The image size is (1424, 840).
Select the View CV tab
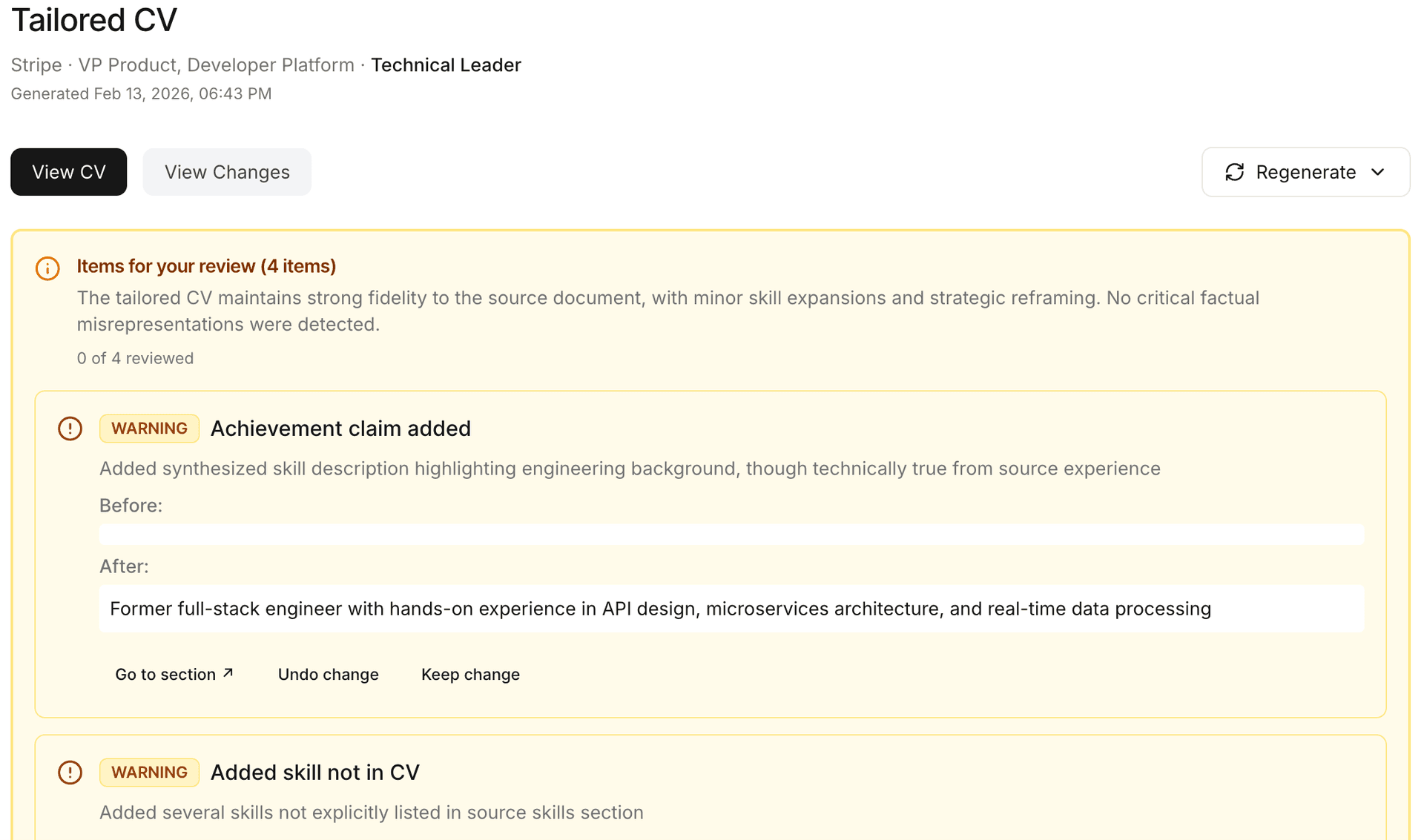68,171
